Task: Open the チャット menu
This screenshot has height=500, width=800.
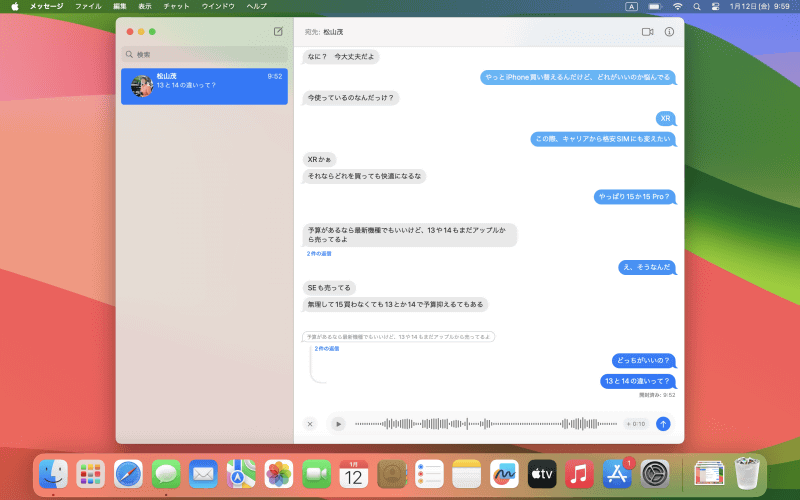Action: coord(177,6)
